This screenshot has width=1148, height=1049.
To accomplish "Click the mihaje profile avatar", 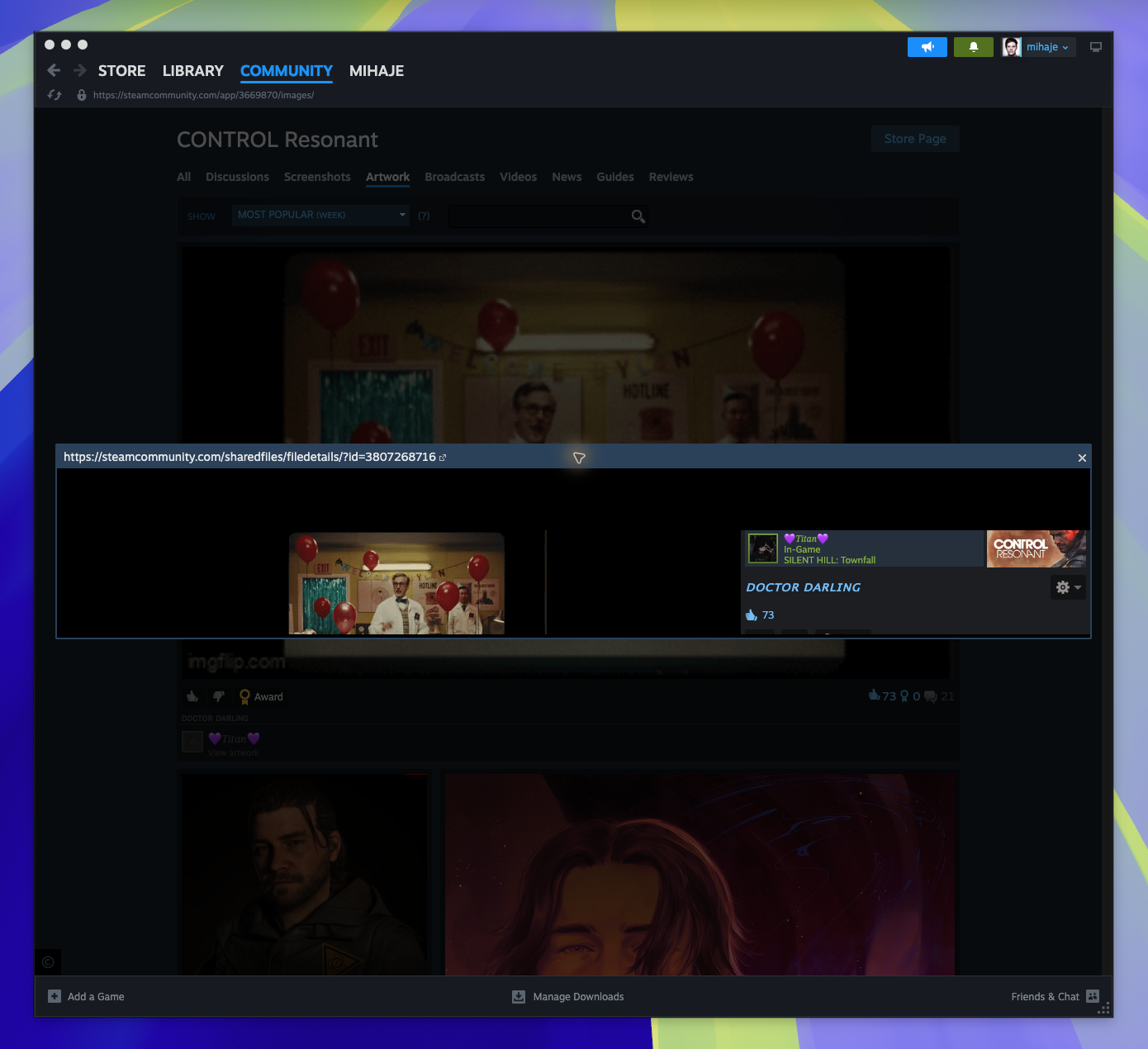I will 1012,47.
